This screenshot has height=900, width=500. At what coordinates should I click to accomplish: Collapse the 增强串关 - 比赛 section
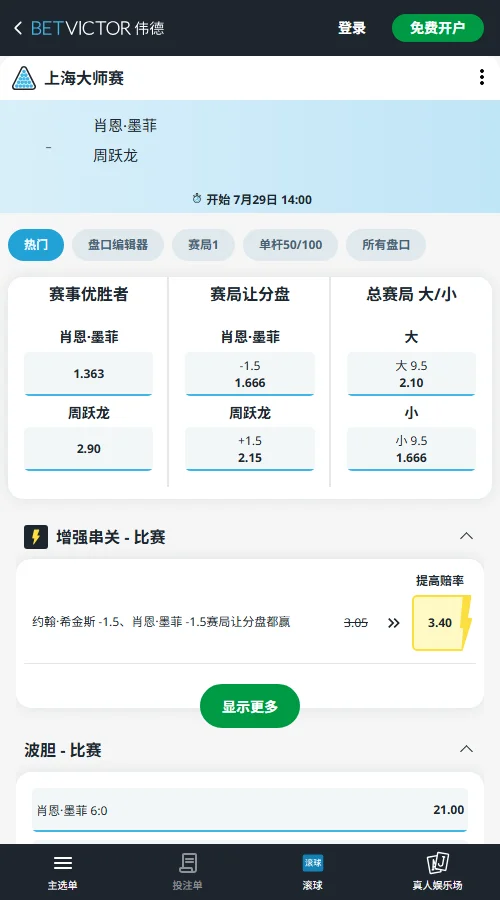467,536
